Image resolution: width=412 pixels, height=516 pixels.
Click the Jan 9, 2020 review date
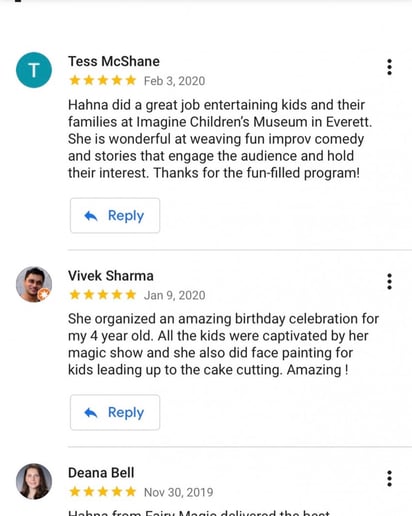[174, 295]
